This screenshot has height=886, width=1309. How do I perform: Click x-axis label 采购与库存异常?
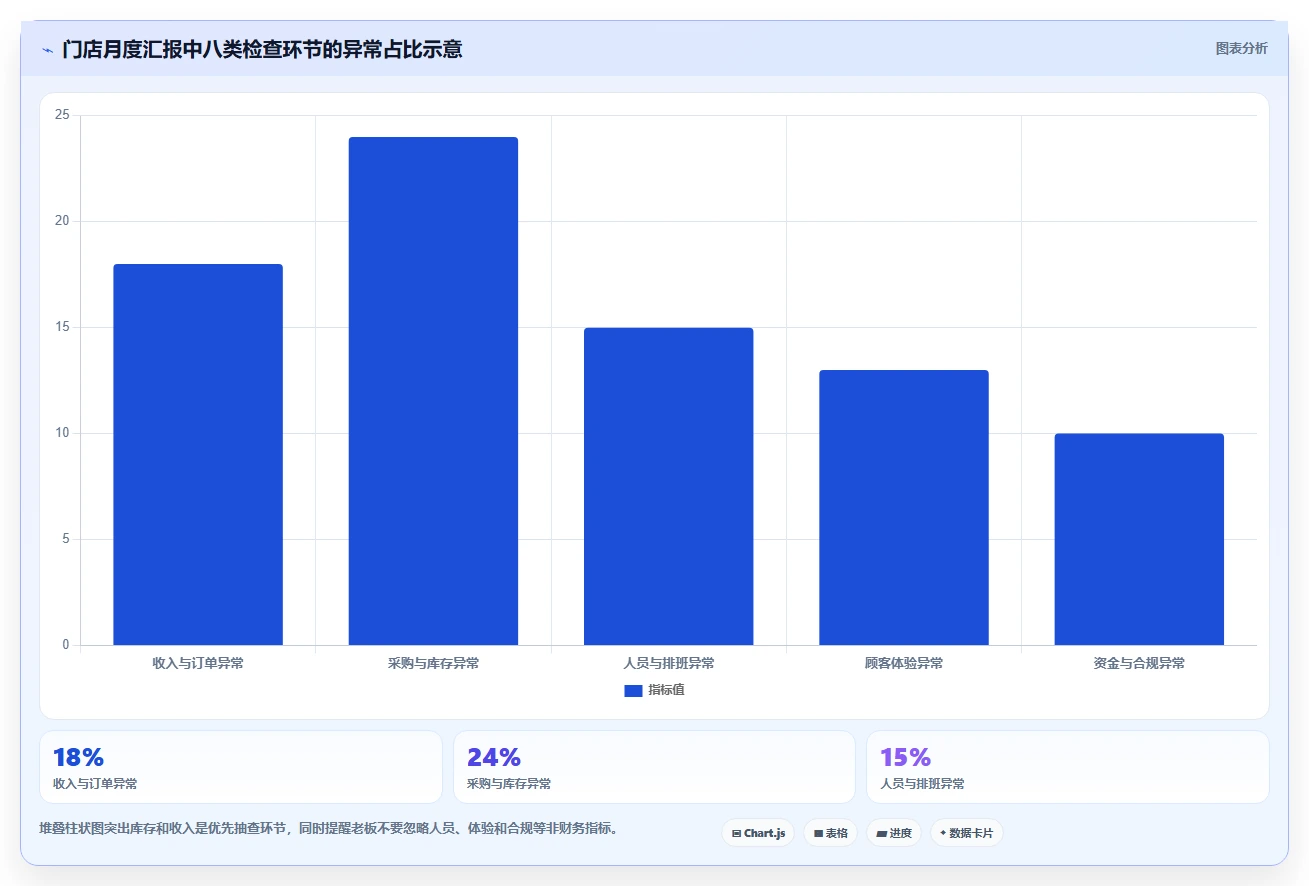coord(433,663)
